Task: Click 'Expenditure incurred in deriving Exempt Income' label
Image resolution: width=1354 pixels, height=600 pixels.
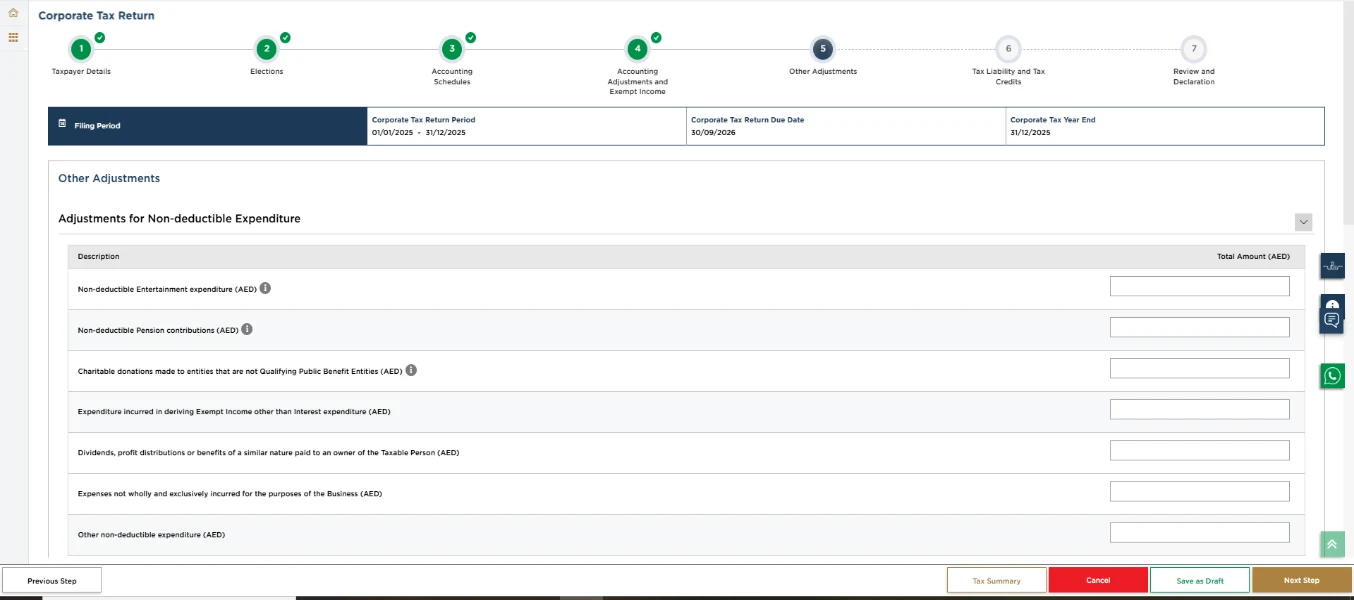Action: tap(234, 412)
